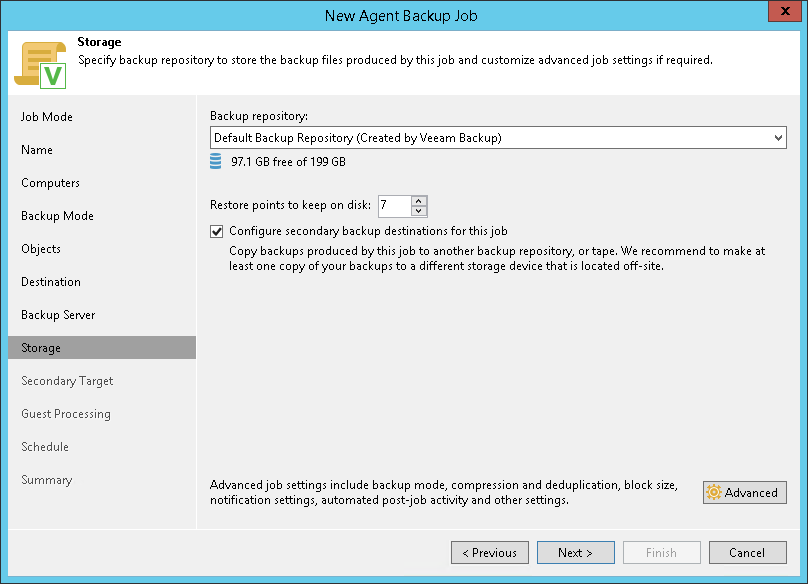Image resolution: width=808 pixels, height=584 pixels.
Task: Select the Objects step in sidebar
Action: pos(41,249)
